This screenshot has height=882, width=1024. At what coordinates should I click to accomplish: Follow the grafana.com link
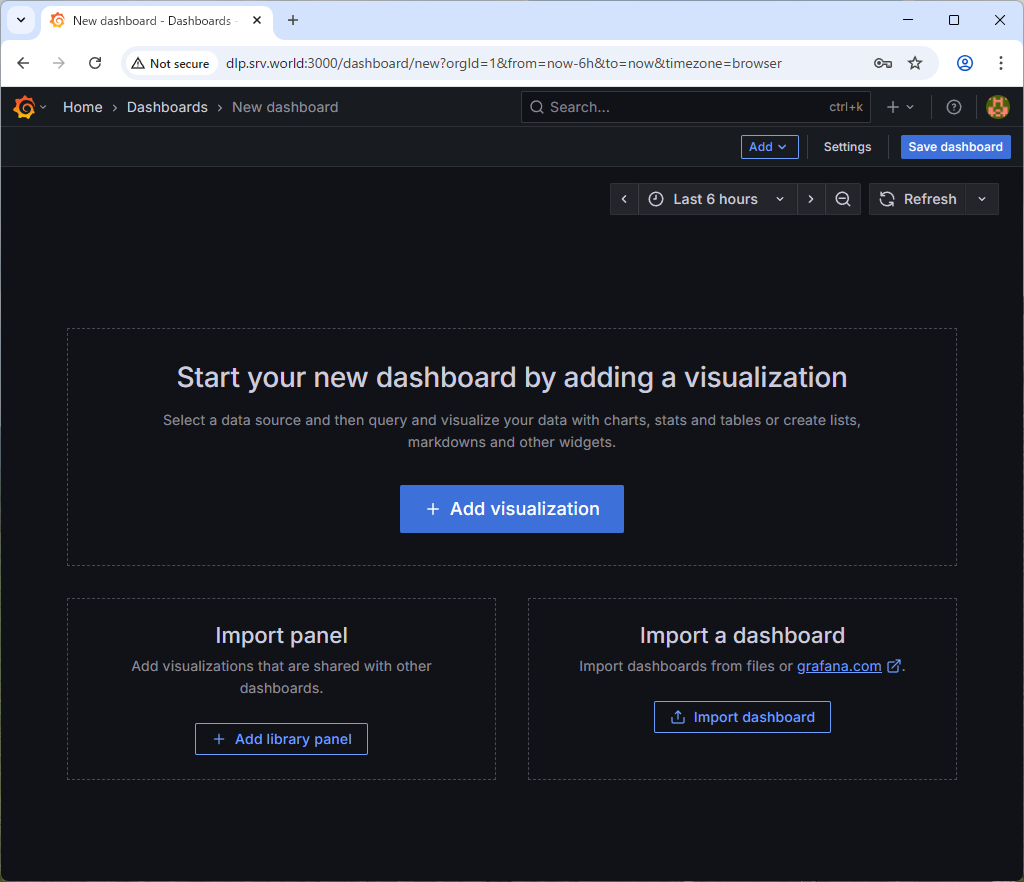click(839, 666)
